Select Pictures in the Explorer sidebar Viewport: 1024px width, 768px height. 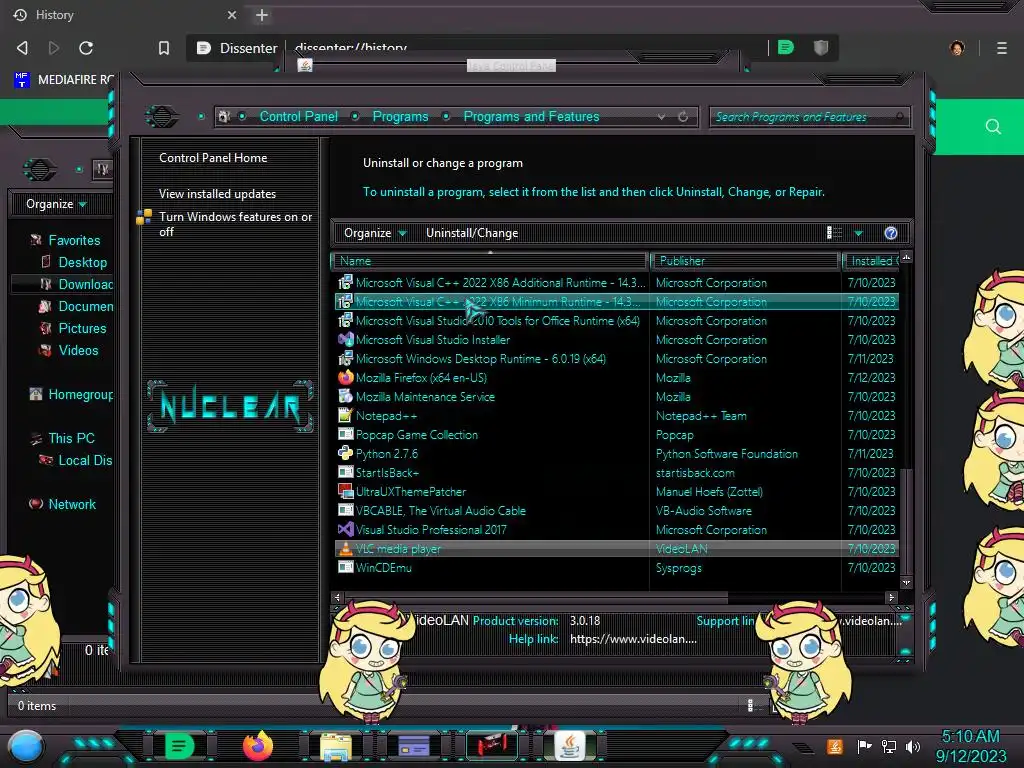coord(82,328)
